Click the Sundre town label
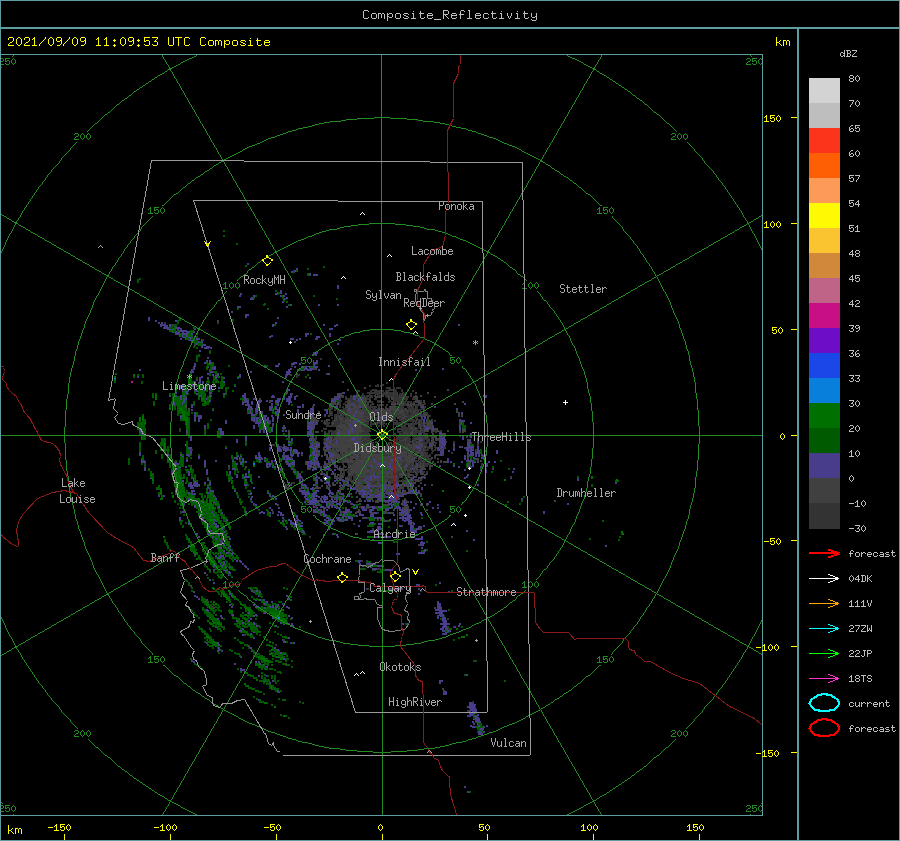This screenshot has height=841, width=900. click(303, 414)
